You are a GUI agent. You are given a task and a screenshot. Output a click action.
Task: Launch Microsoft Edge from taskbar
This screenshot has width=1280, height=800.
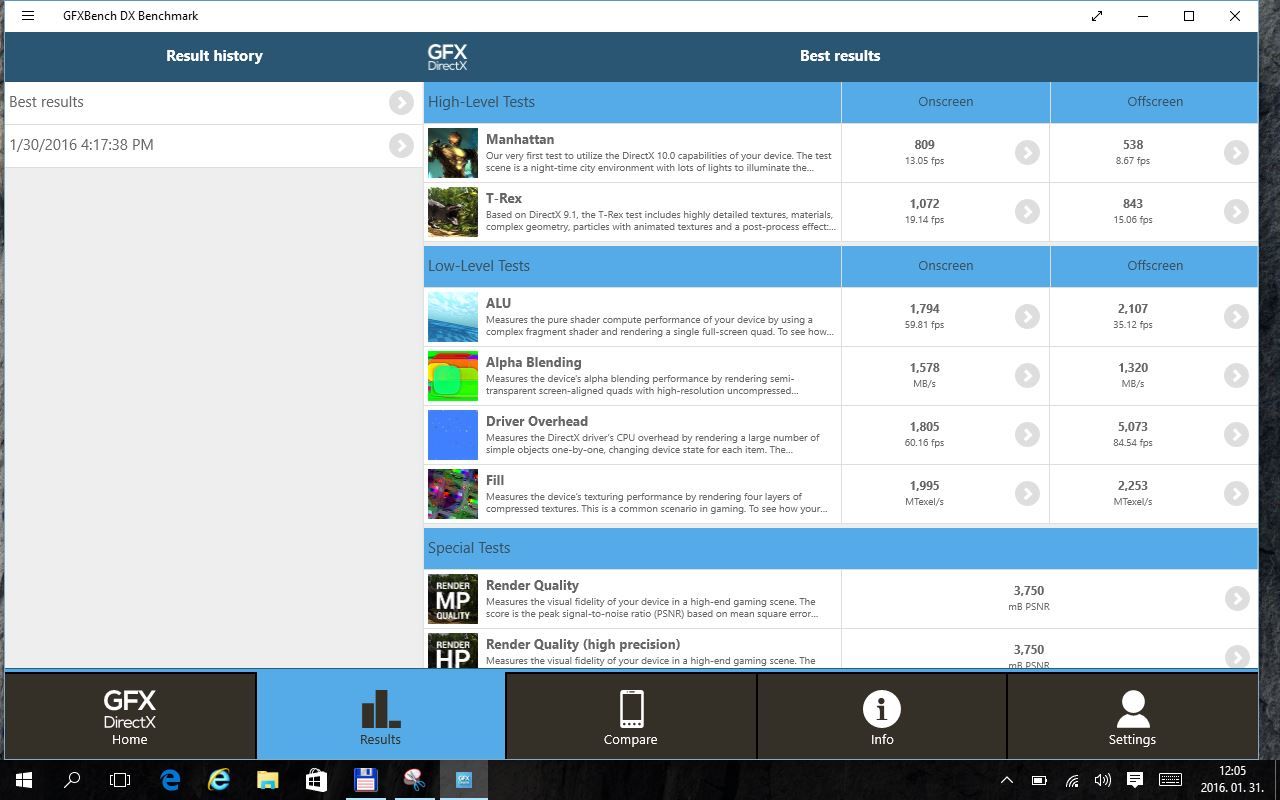pos(170,780)
